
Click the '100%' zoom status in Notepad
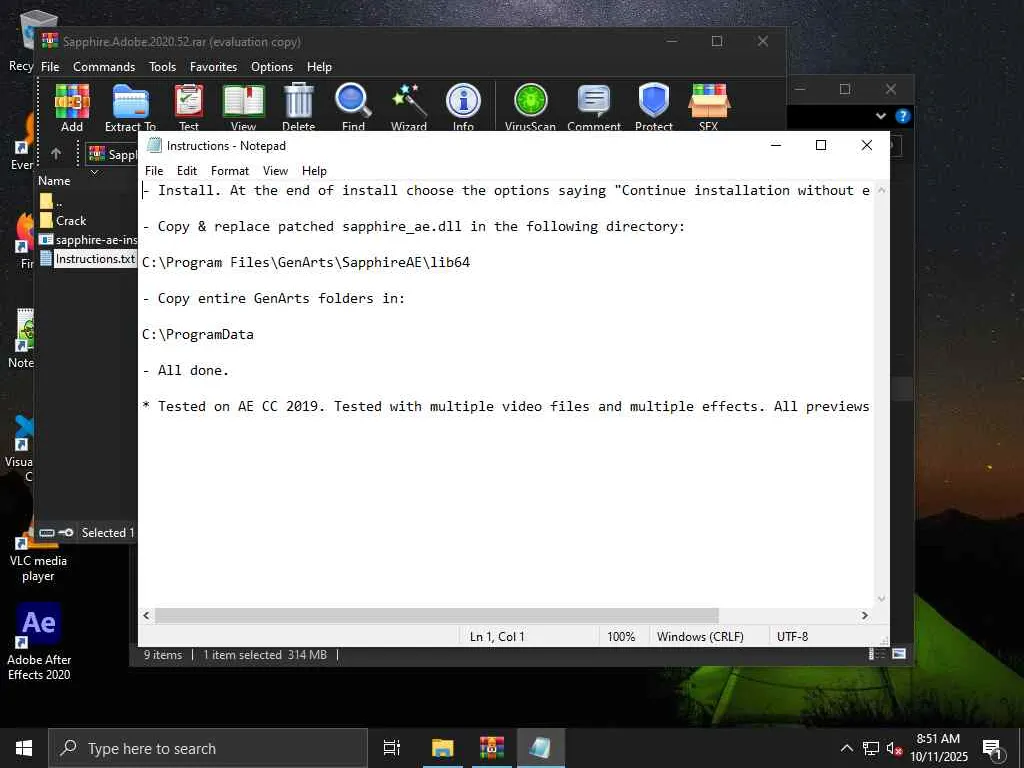click(621, 636)
